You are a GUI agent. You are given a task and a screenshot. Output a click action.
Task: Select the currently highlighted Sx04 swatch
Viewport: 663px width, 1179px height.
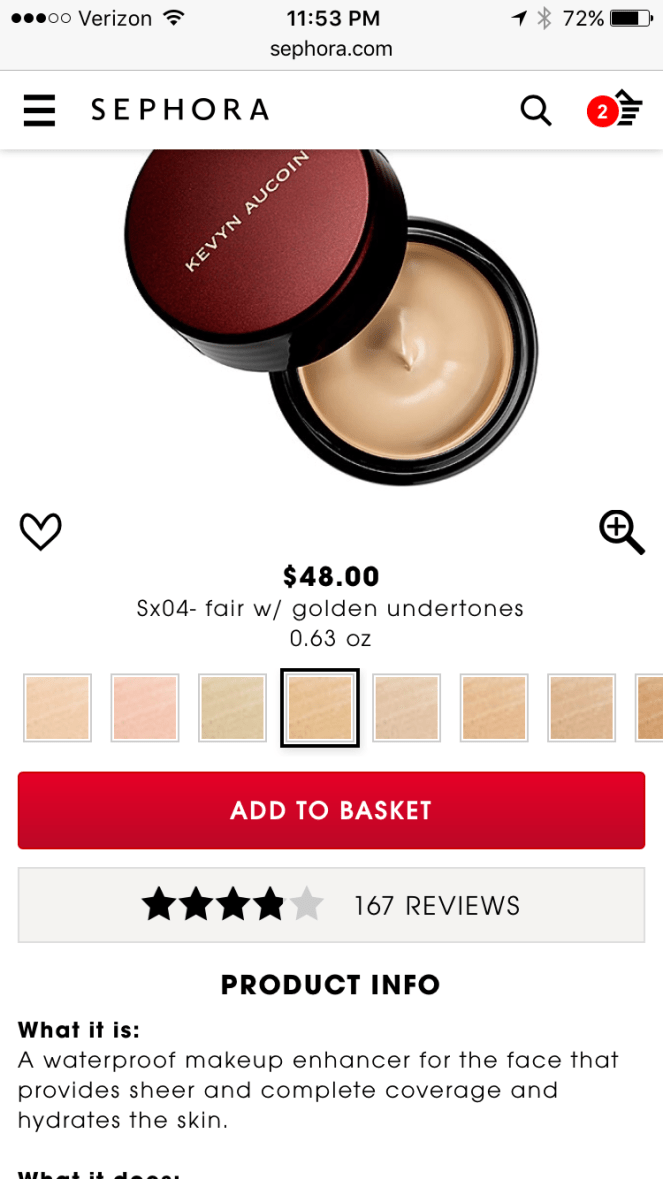(320, 708)
